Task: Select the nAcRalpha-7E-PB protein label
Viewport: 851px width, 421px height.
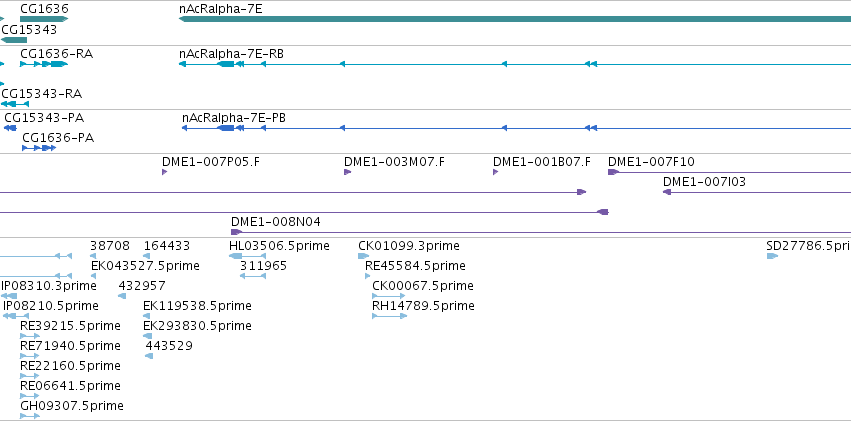Action: tap(234, 118)
